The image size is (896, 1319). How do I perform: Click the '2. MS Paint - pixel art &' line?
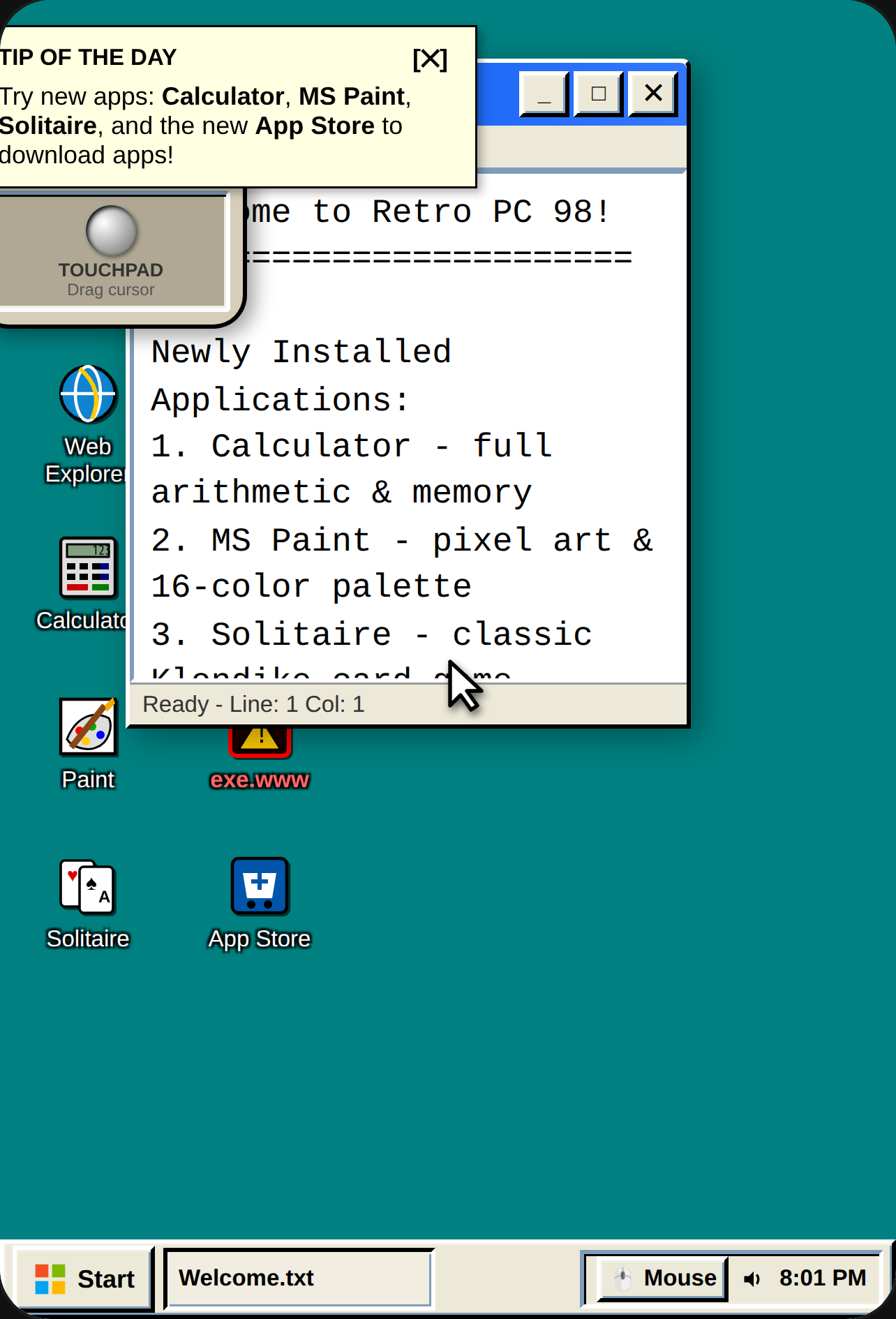402,540
